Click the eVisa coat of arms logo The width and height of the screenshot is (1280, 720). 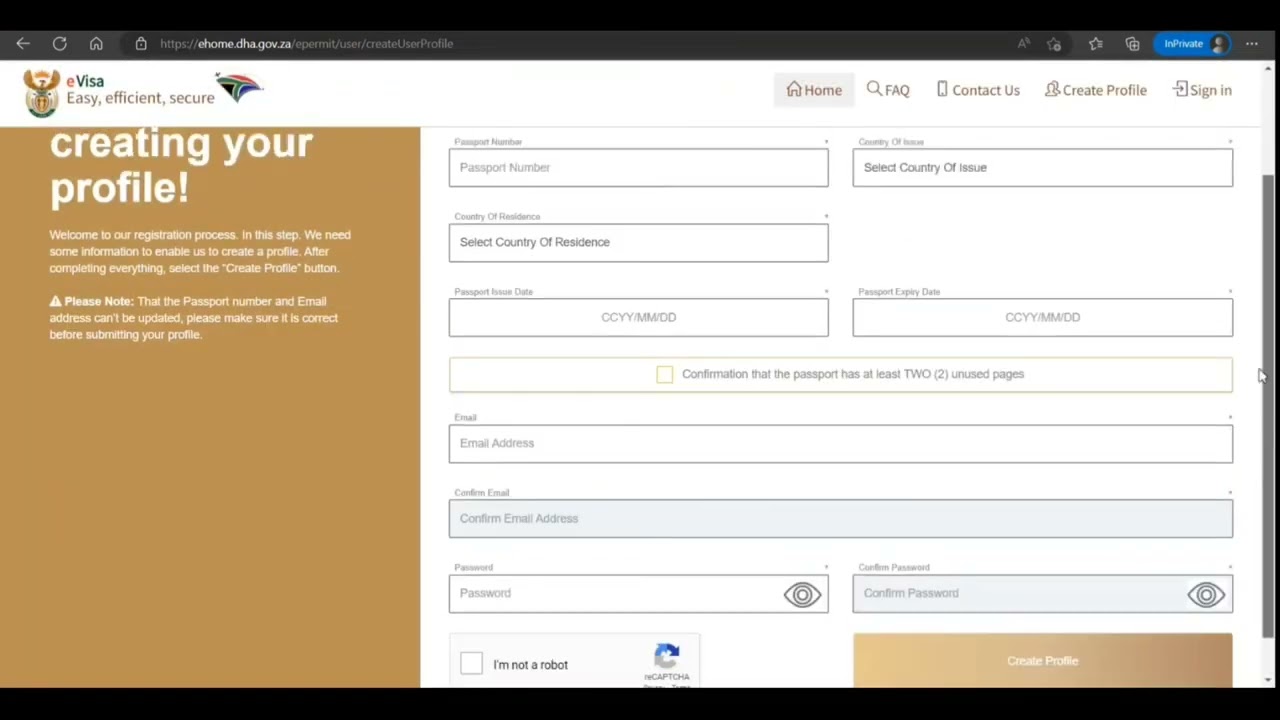click(42, 93)
